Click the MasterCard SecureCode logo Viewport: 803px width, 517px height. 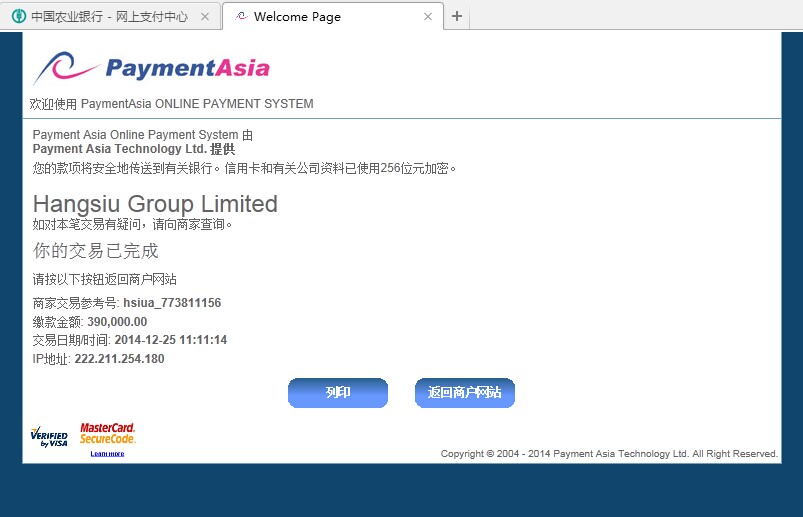pos(108,433)
